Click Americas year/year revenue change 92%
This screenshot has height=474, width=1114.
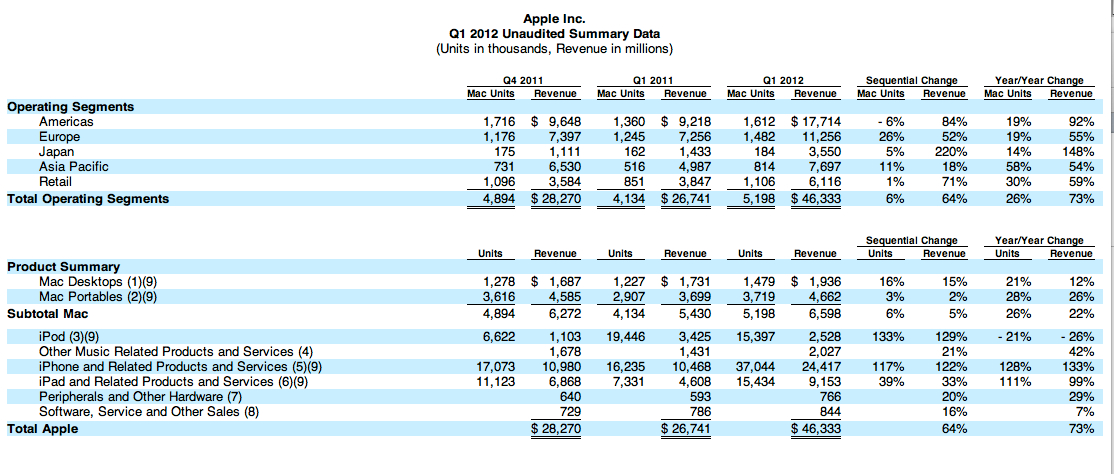[x=1081, y=122]
